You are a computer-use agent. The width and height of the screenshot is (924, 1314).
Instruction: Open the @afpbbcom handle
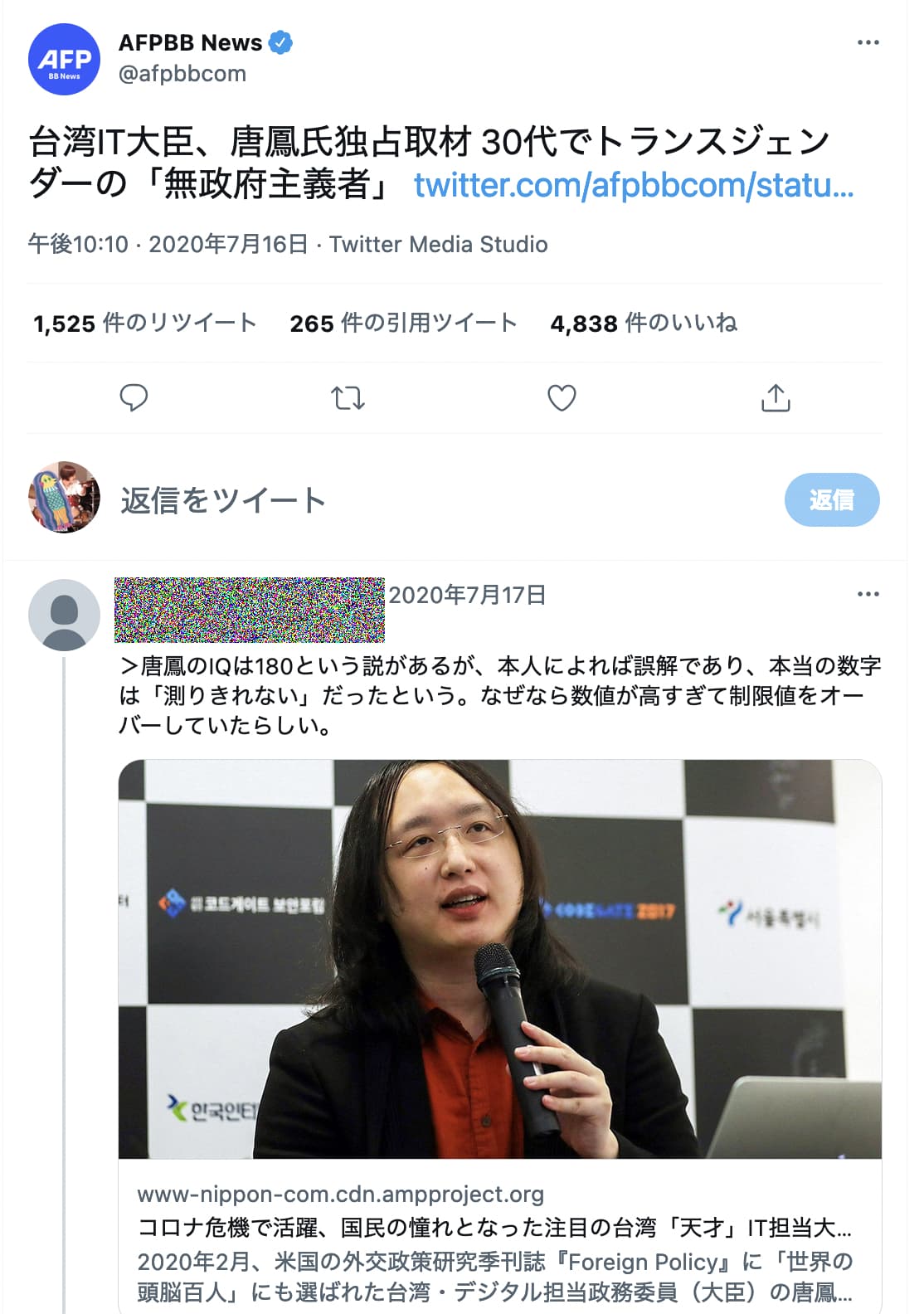182,74
